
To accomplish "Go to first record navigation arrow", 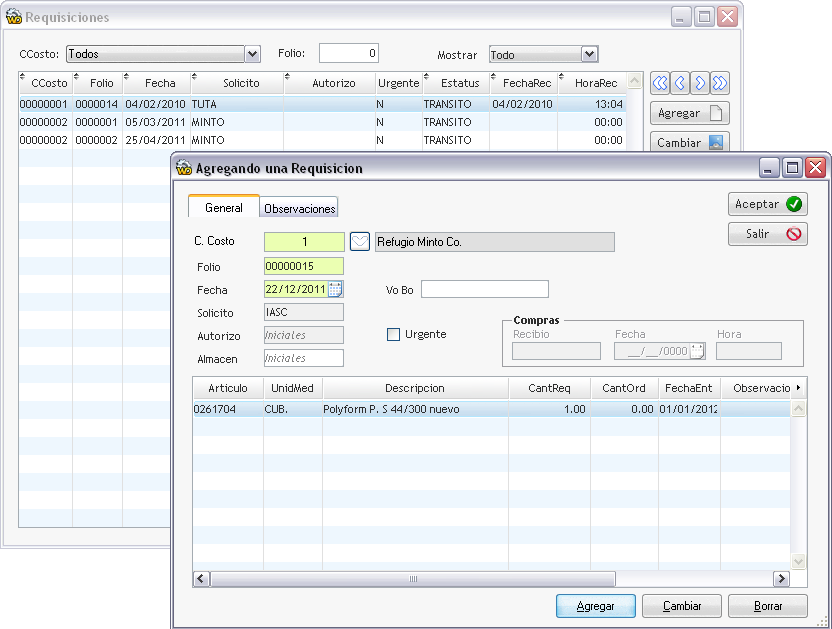I will coord(660,83).
